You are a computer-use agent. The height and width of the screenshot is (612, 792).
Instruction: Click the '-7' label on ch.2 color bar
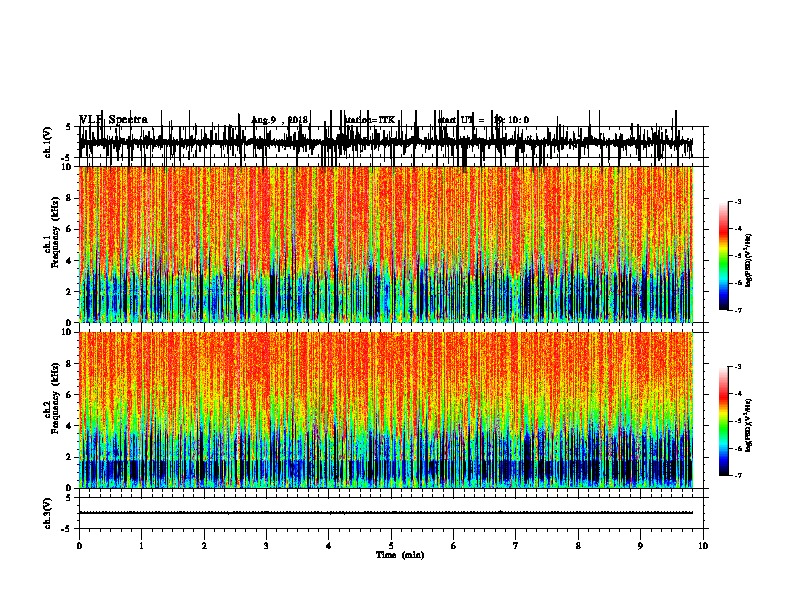pos(737,476)
